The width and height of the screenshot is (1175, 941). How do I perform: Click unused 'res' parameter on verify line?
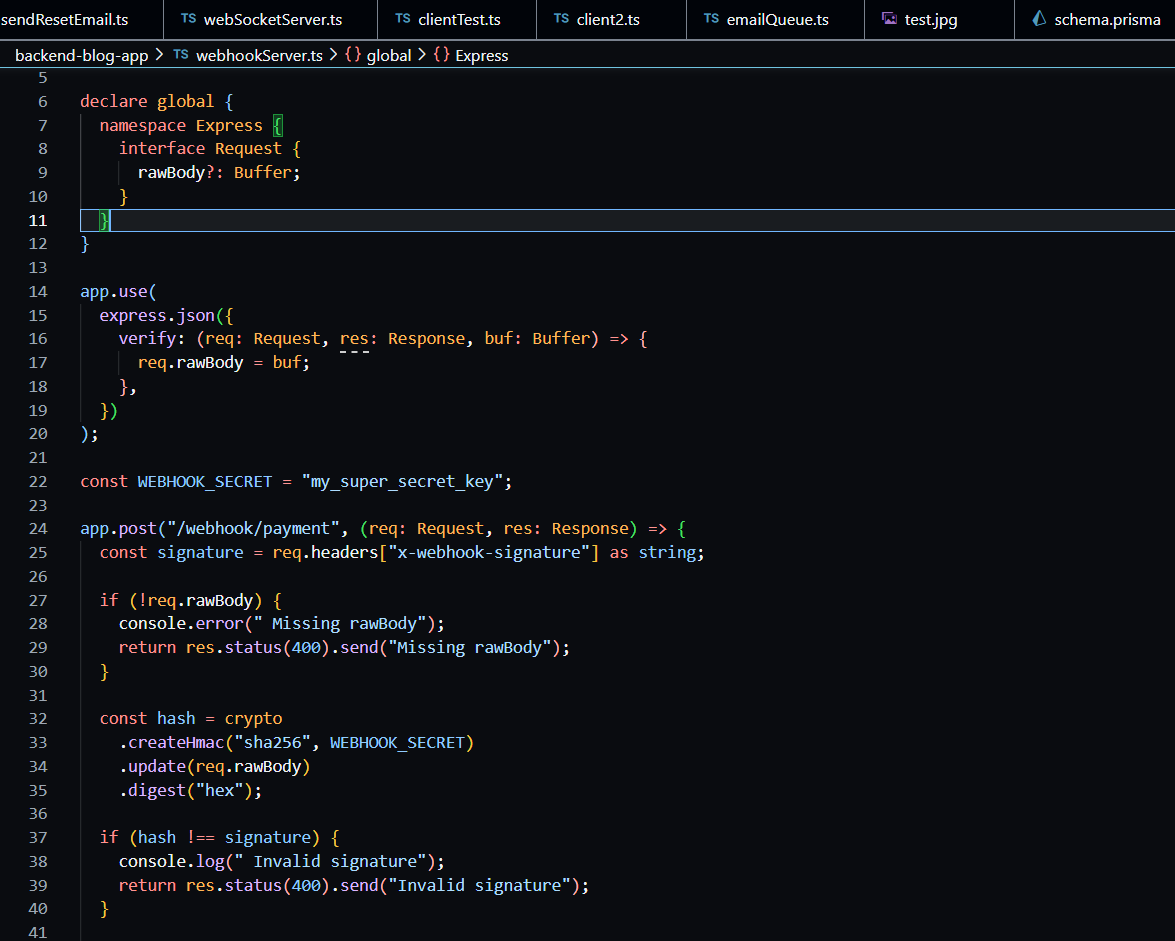click(354, 339)
